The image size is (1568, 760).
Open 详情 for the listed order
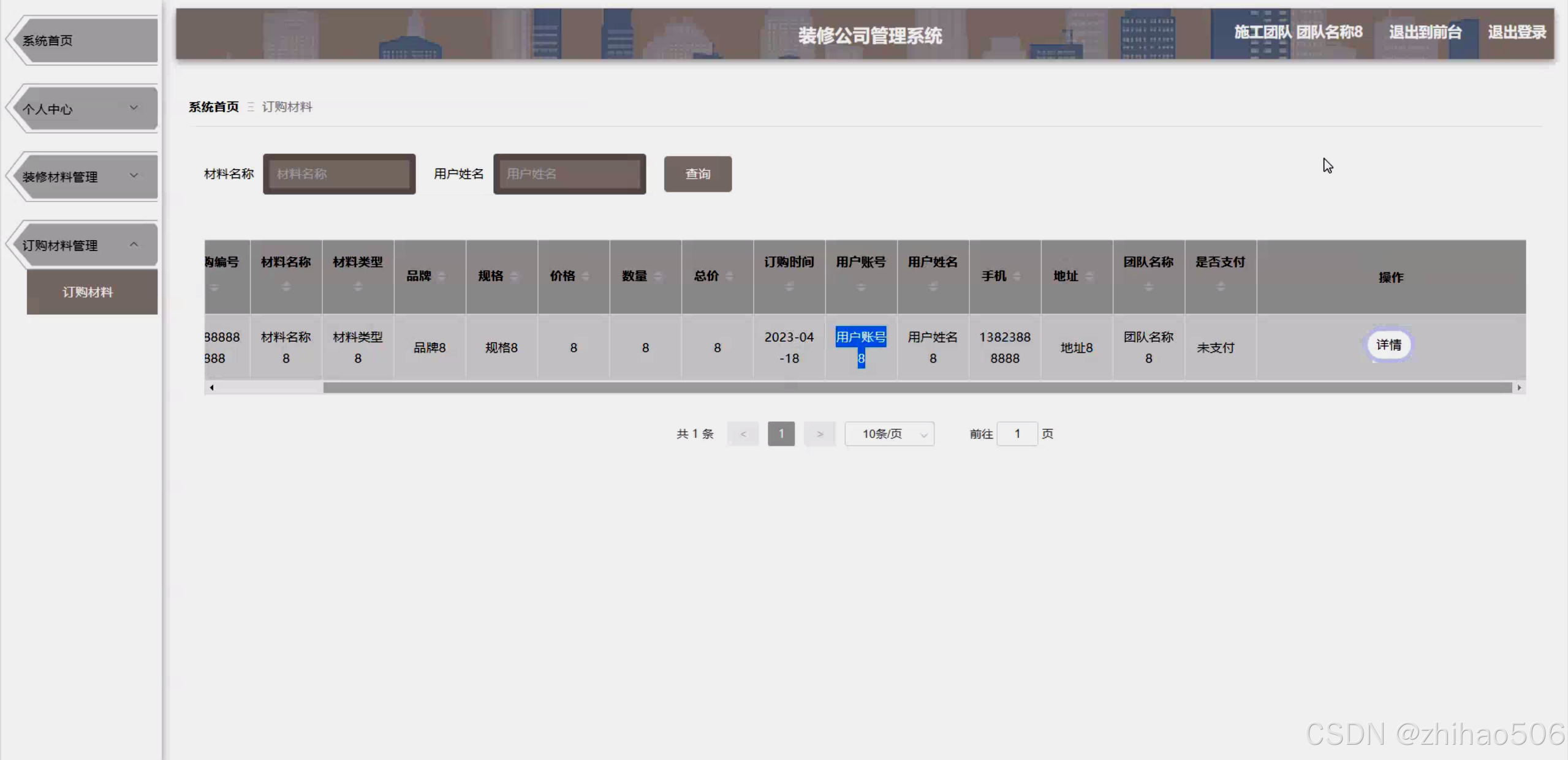(x=1389, y=345)
